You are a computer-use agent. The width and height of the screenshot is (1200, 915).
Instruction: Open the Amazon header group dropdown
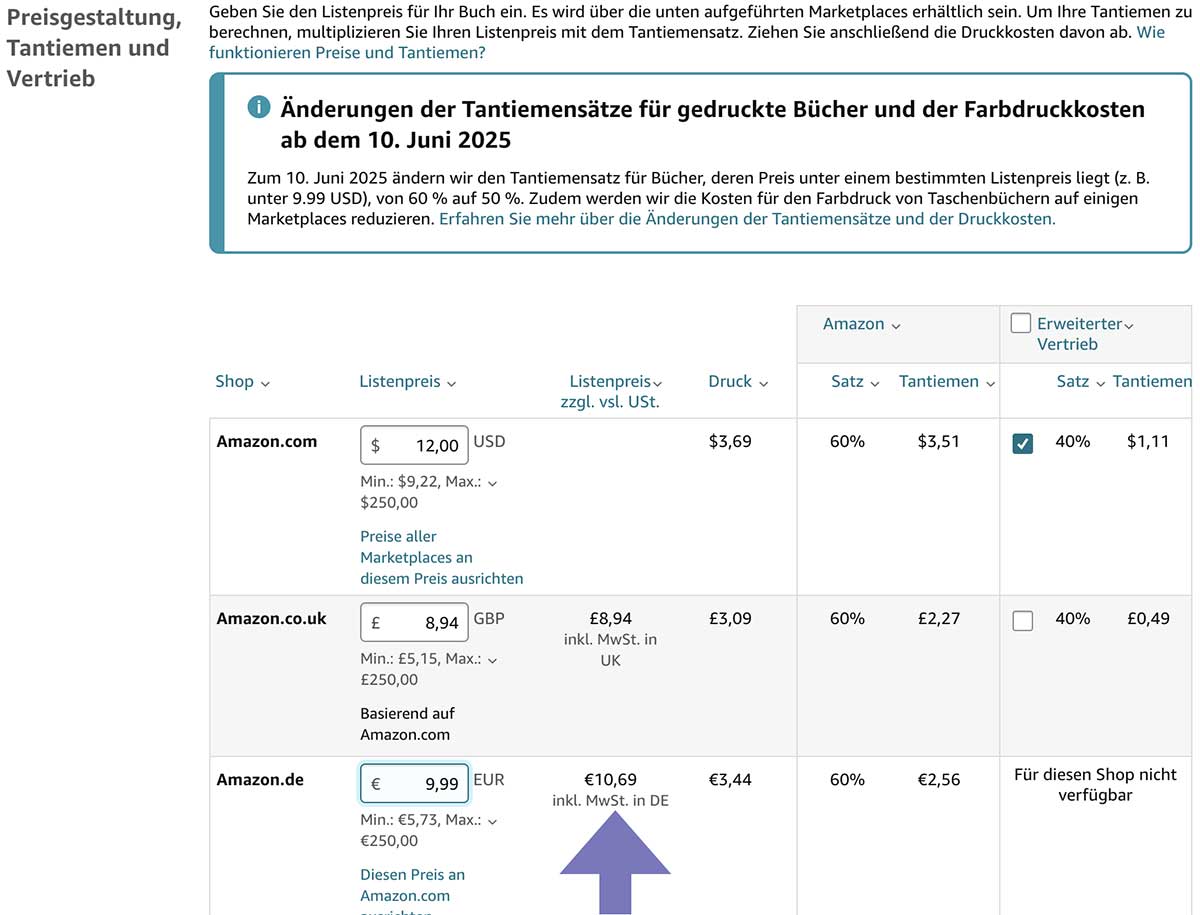coord(896,325)
